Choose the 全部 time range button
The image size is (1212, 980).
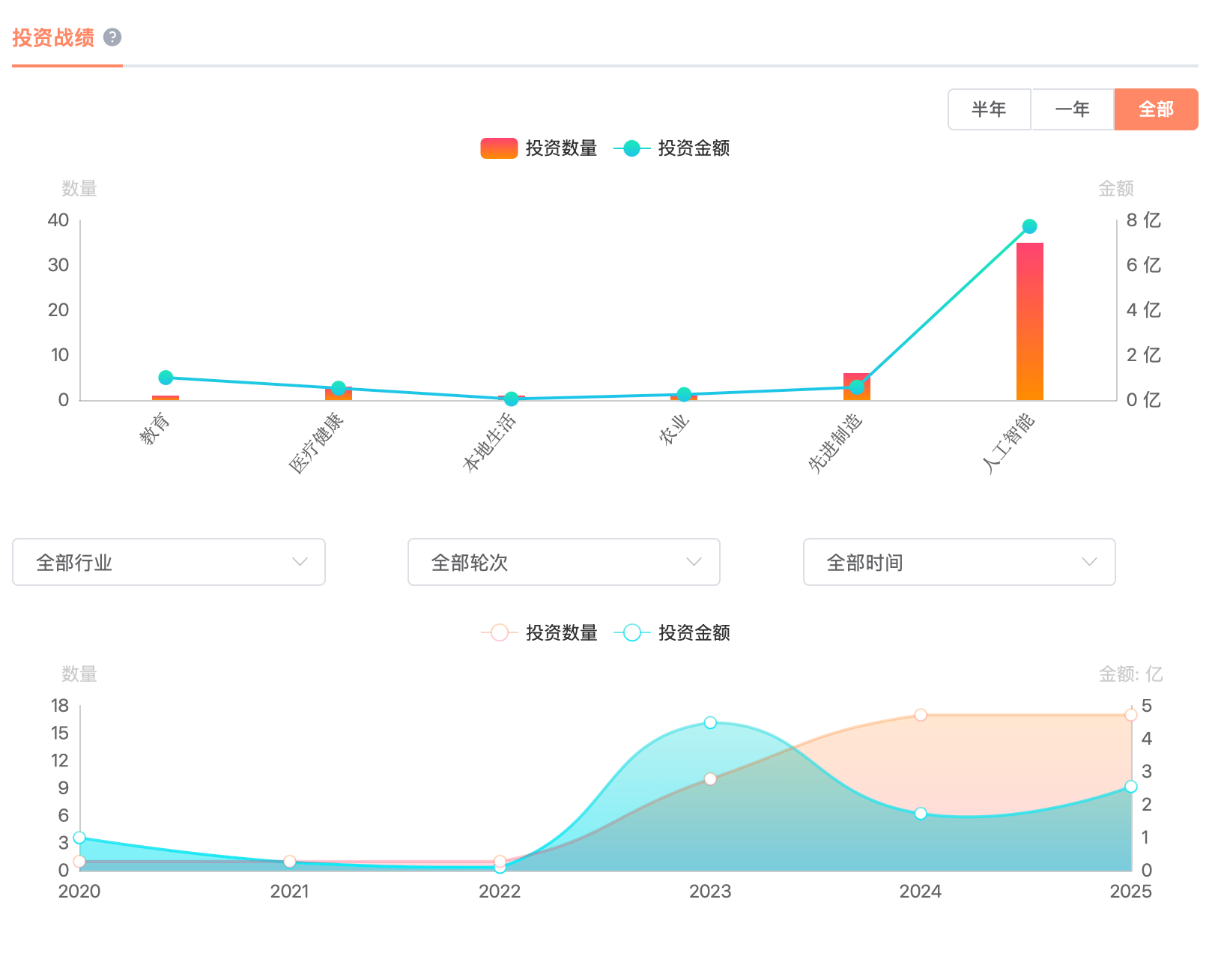pos(1156,109)
